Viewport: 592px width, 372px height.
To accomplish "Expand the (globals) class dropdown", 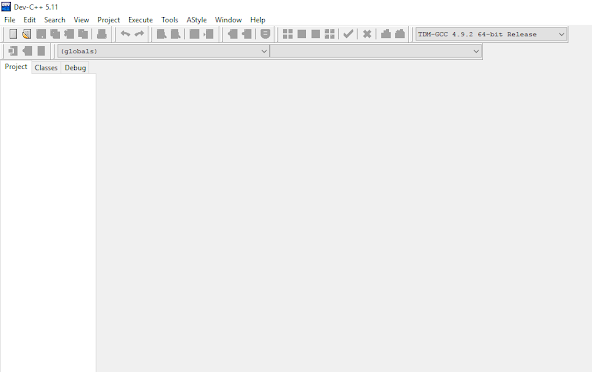I will [163, 51].
